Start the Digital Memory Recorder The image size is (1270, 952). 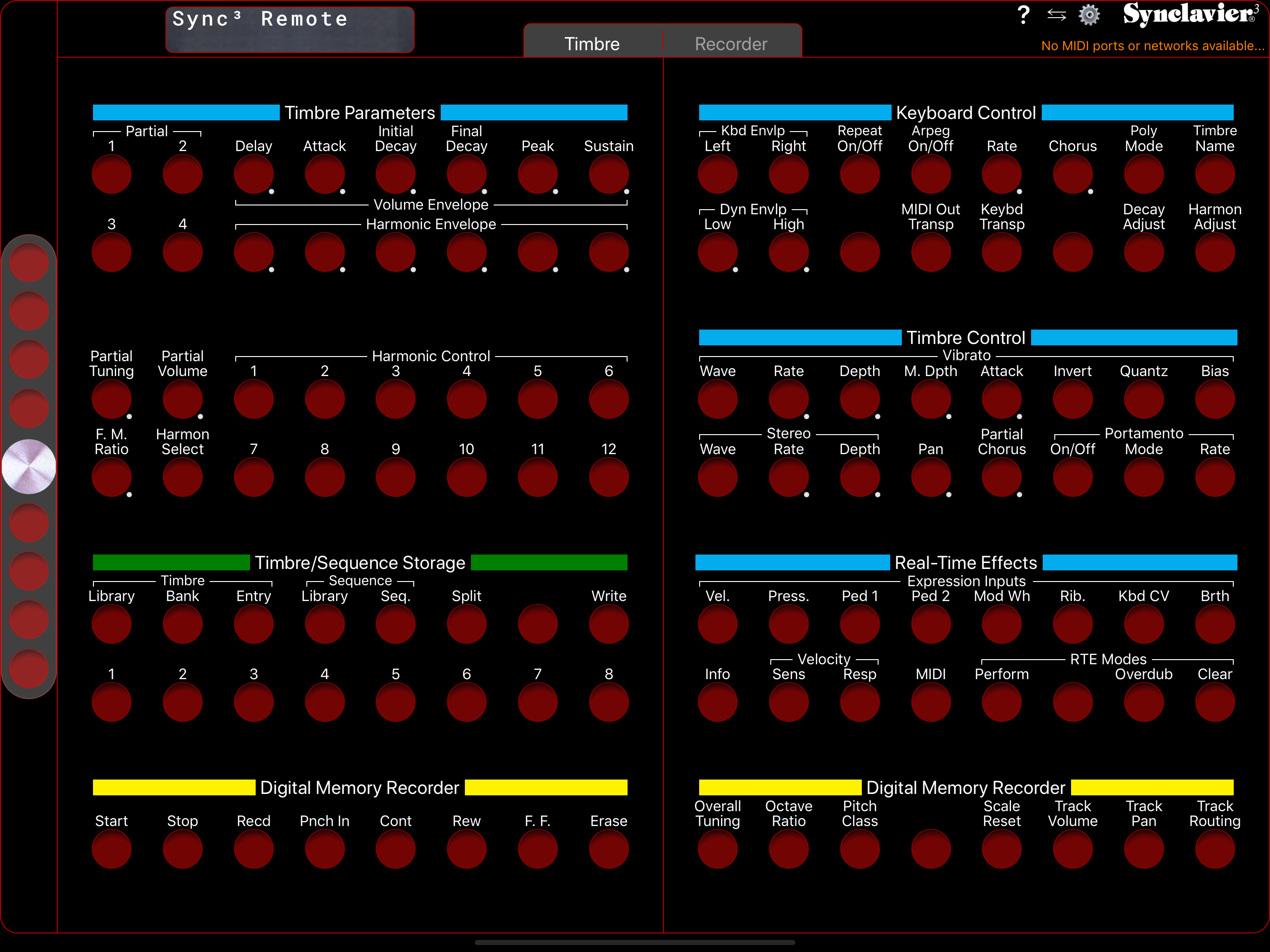tap(112, 850)
